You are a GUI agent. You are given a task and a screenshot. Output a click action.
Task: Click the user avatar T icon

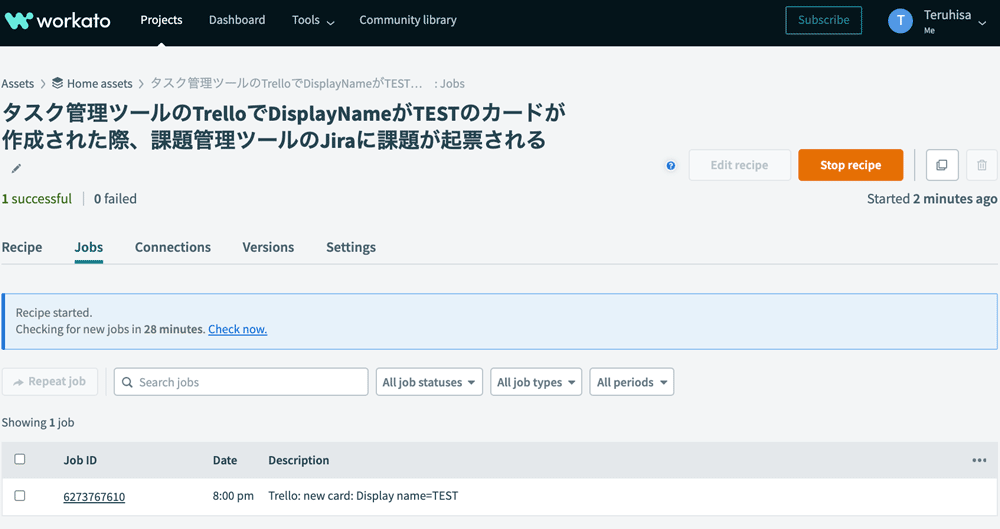[901, 21]
